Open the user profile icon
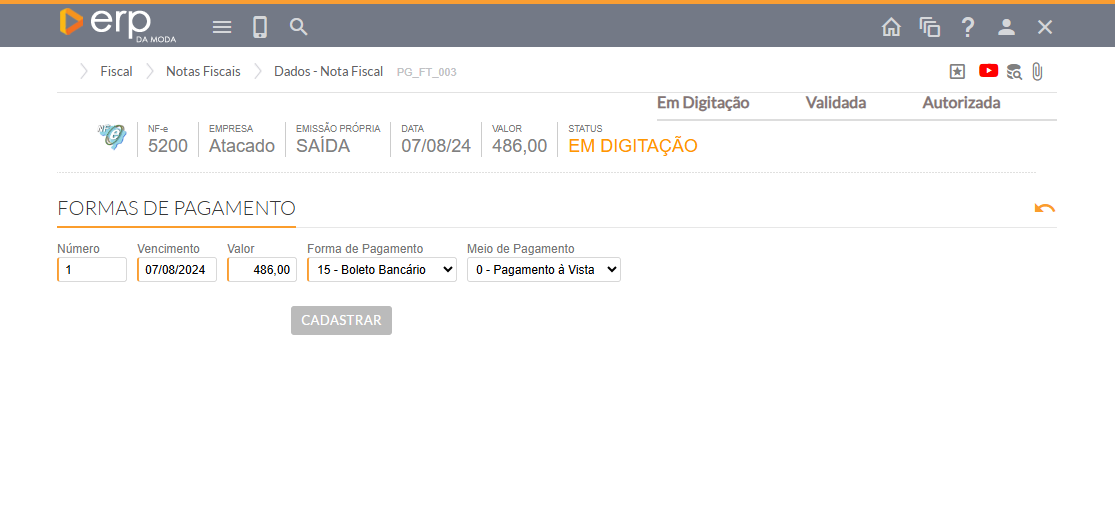The height and width of the screenshot is (516, 1115). click(1007, 27)
